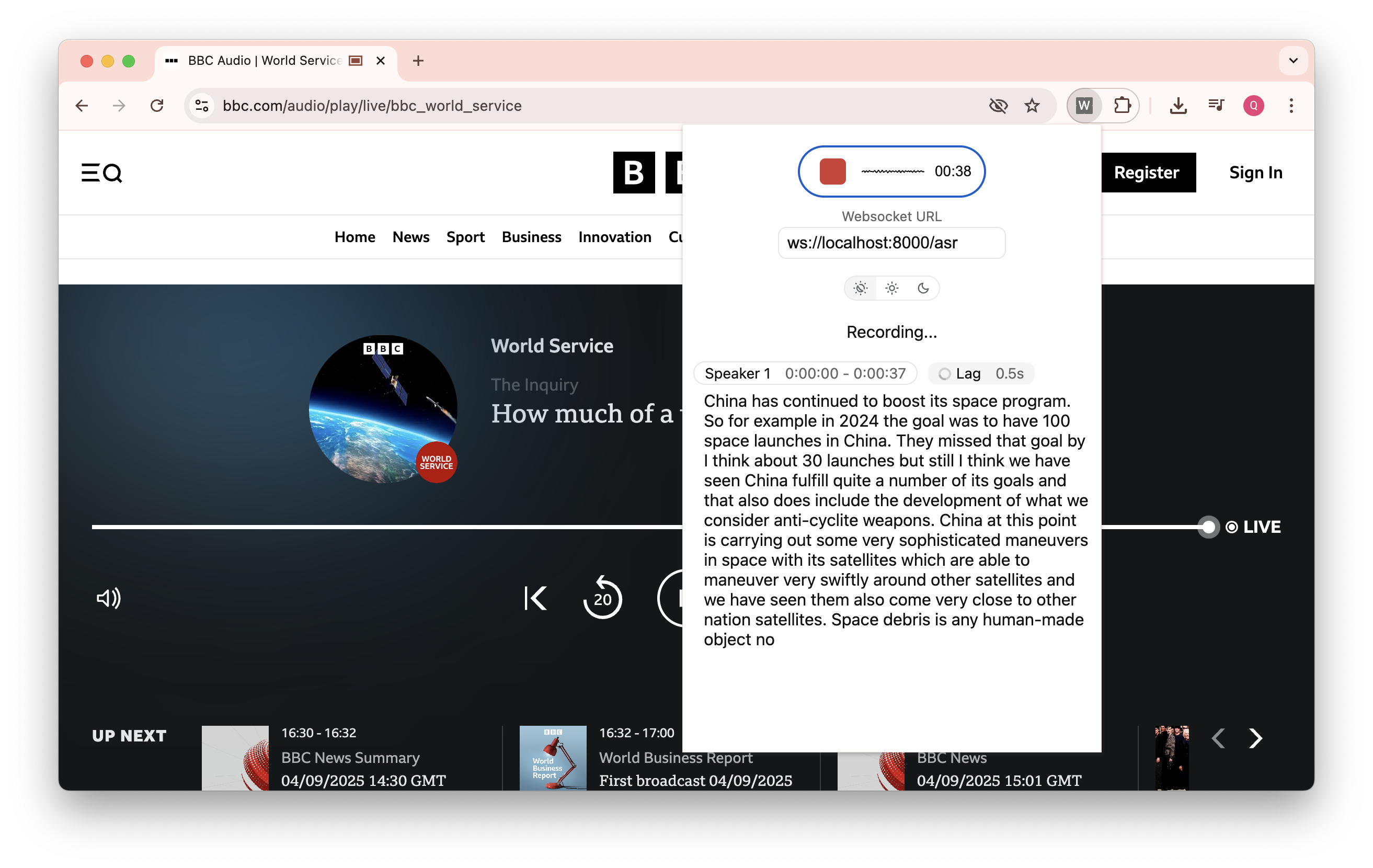The width and height of the screenshot is (1373, 868).
Task: Click the Speaker 1 label chip
Action: click(x=805, y=373)
